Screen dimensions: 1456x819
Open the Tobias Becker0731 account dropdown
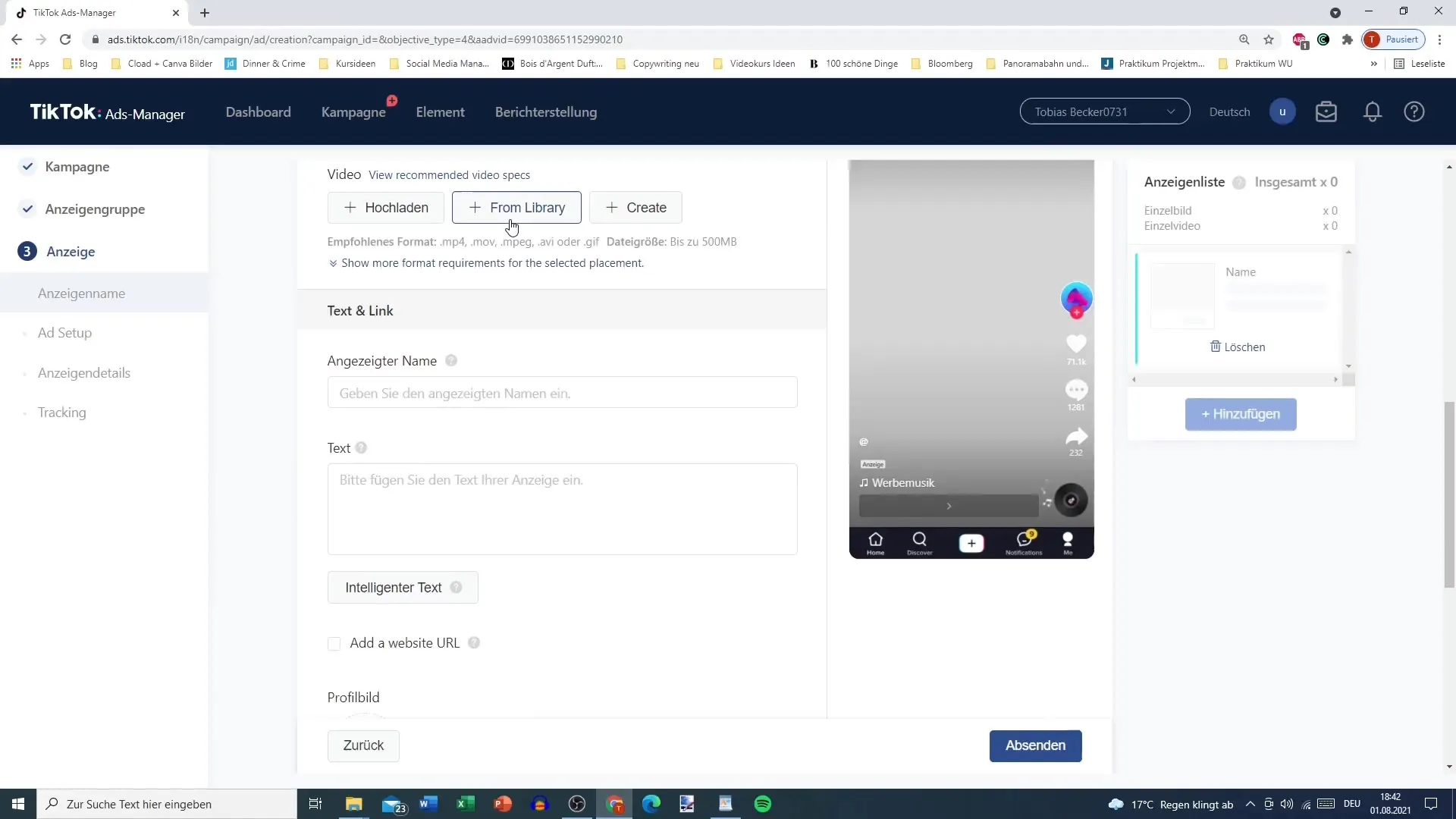coord(1105,112)
